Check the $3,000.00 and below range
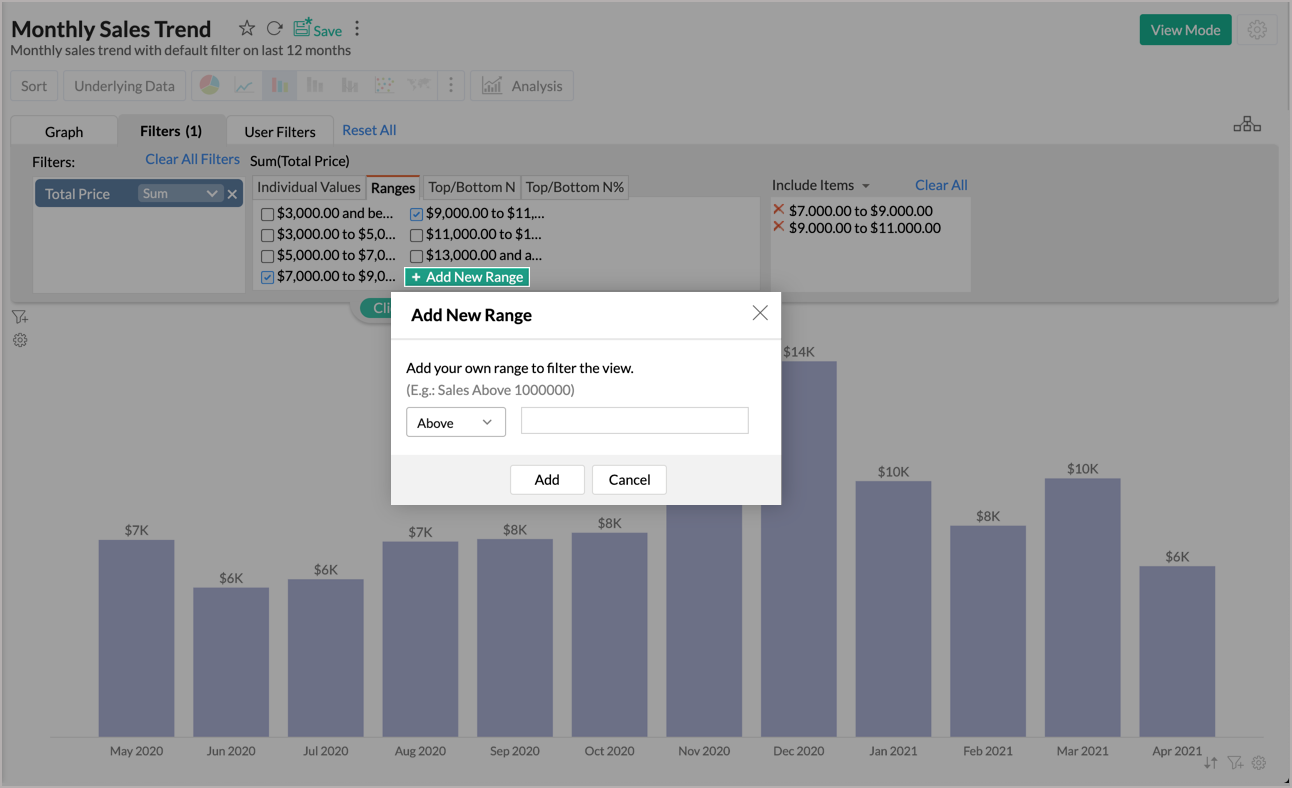 coord(267,213)
